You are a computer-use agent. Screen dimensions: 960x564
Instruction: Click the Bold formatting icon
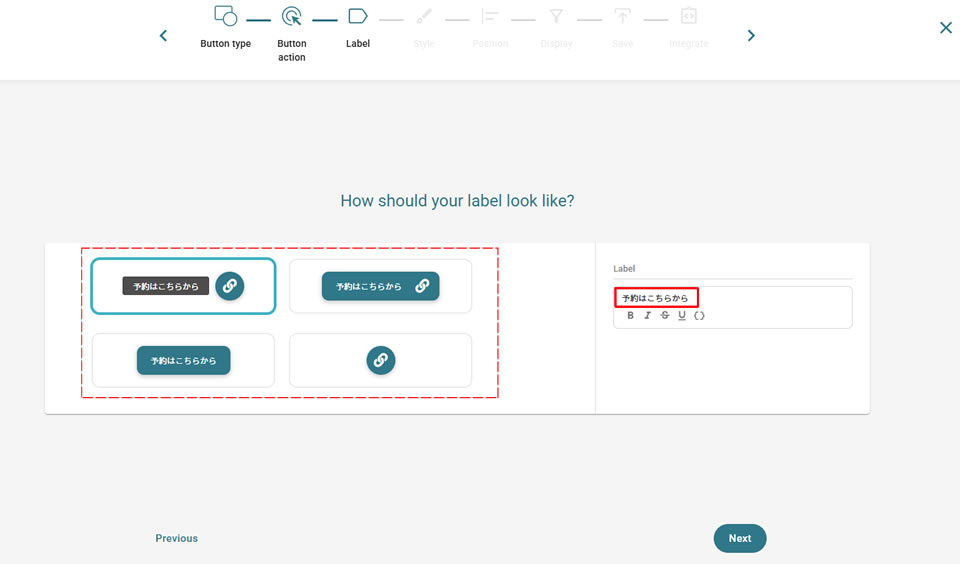coord(630,315)
